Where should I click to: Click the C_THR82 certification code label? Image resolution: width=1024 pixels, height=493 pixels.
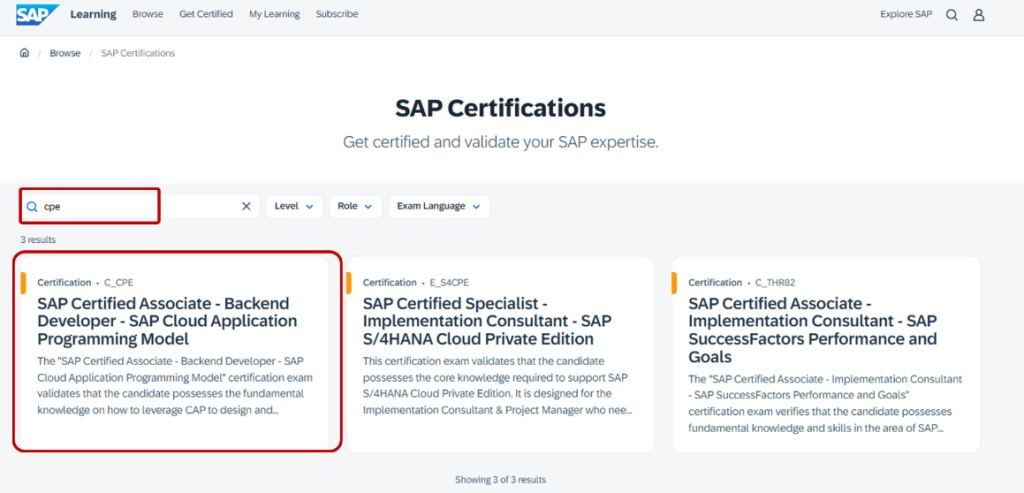[x=775, y=283]
